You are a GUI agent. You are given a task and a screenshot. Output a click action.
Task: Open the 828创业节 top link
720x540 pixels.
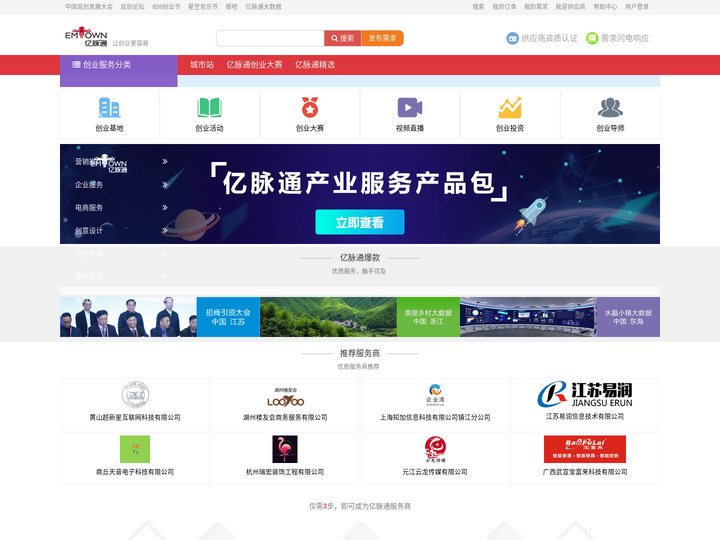tap(166, 6)
